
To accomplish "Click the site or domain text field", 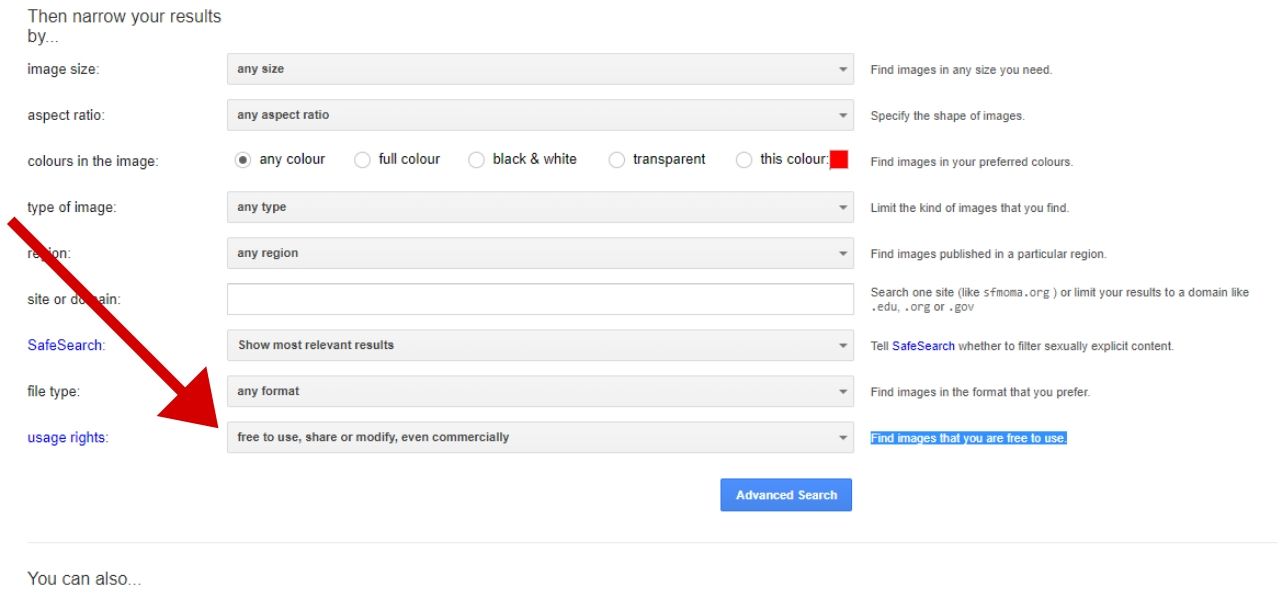I will tap(540, 299).
